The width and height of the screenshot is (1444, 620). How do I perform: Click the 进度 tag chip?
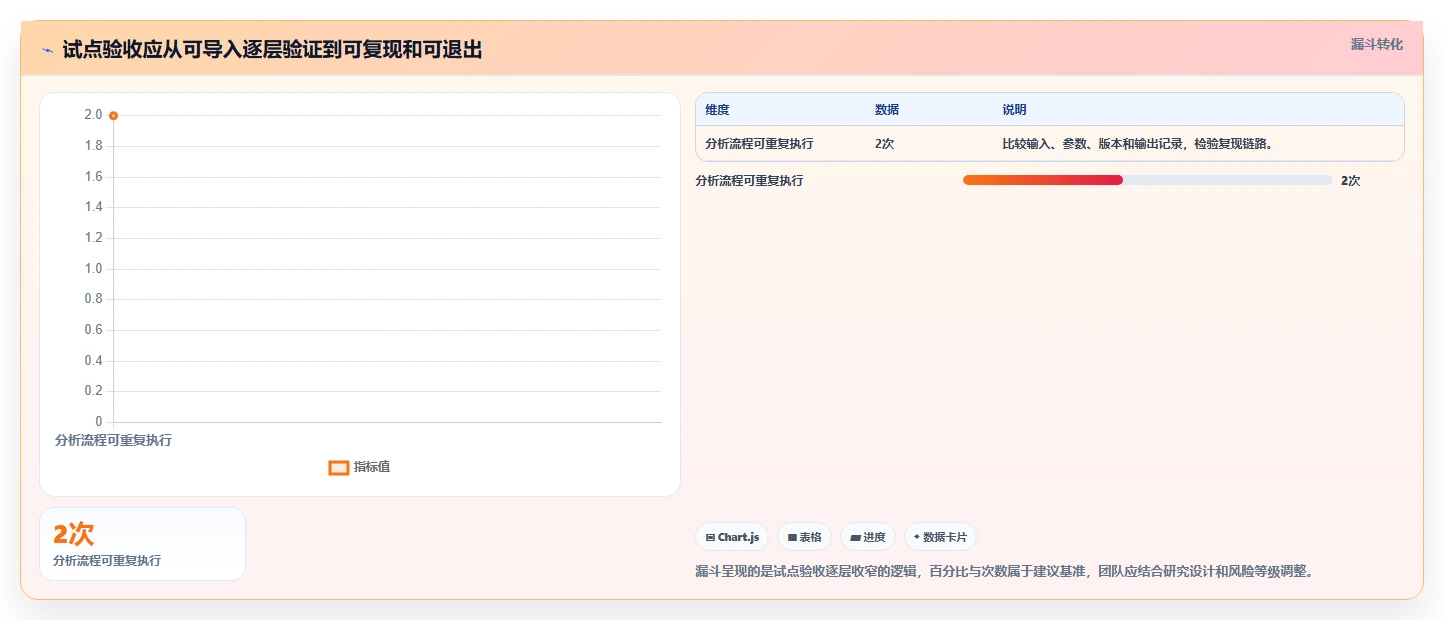point(867,537)
